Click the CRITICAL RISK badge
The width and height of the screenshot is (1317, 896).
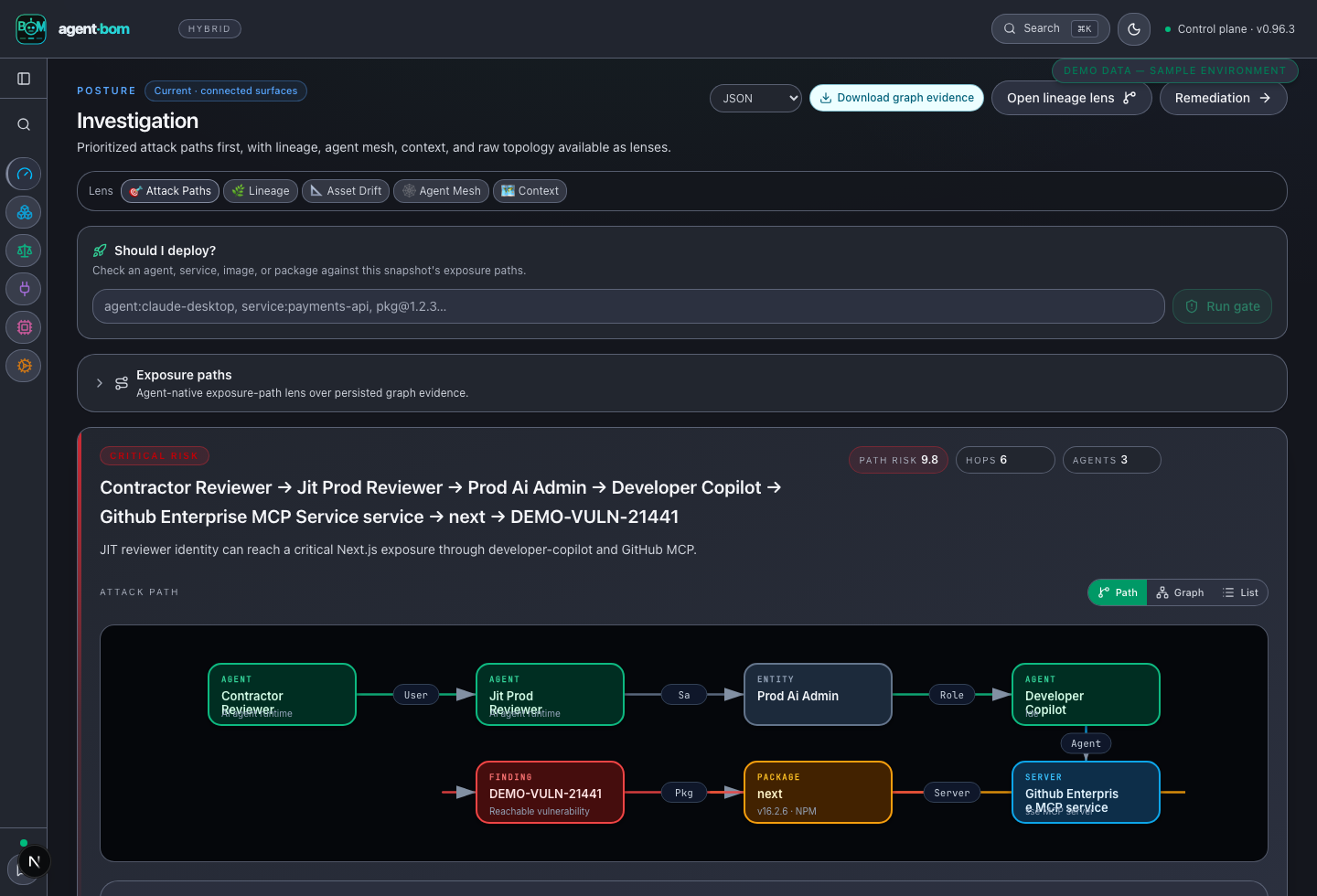155,455
